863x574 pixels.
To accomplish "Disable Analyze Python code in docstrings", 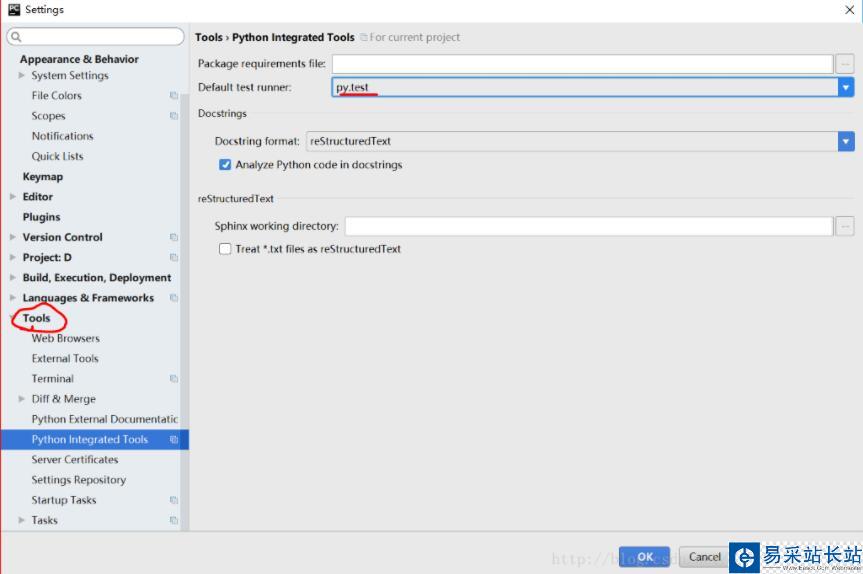I will (225, 165).
